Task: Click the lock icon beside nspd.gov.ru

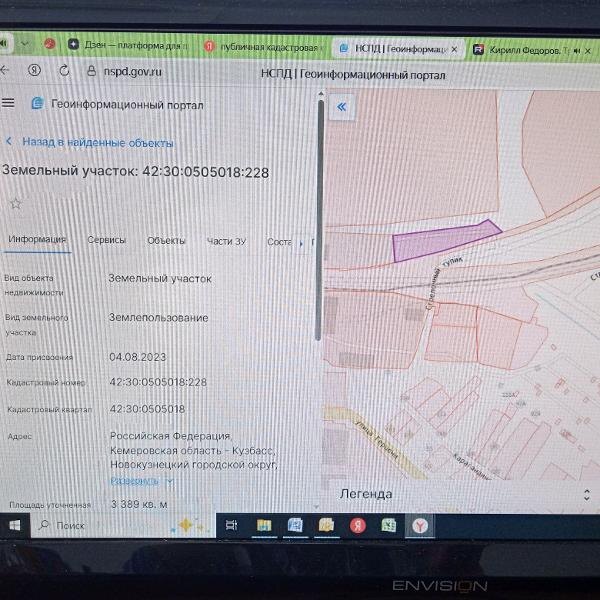Action: tap(91, 71)
